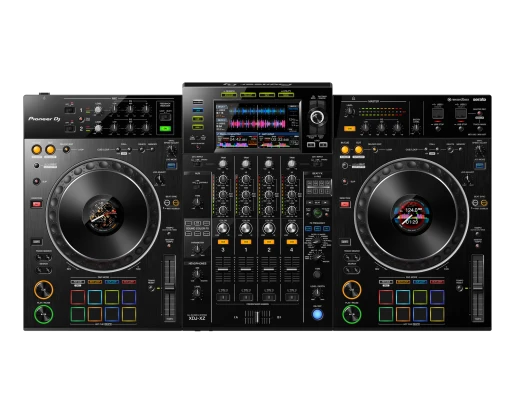Select orange Beat Loop pad mode on left deck
Image resolution: width=515 pixels, height=415 pixels.
coord(95,282)
